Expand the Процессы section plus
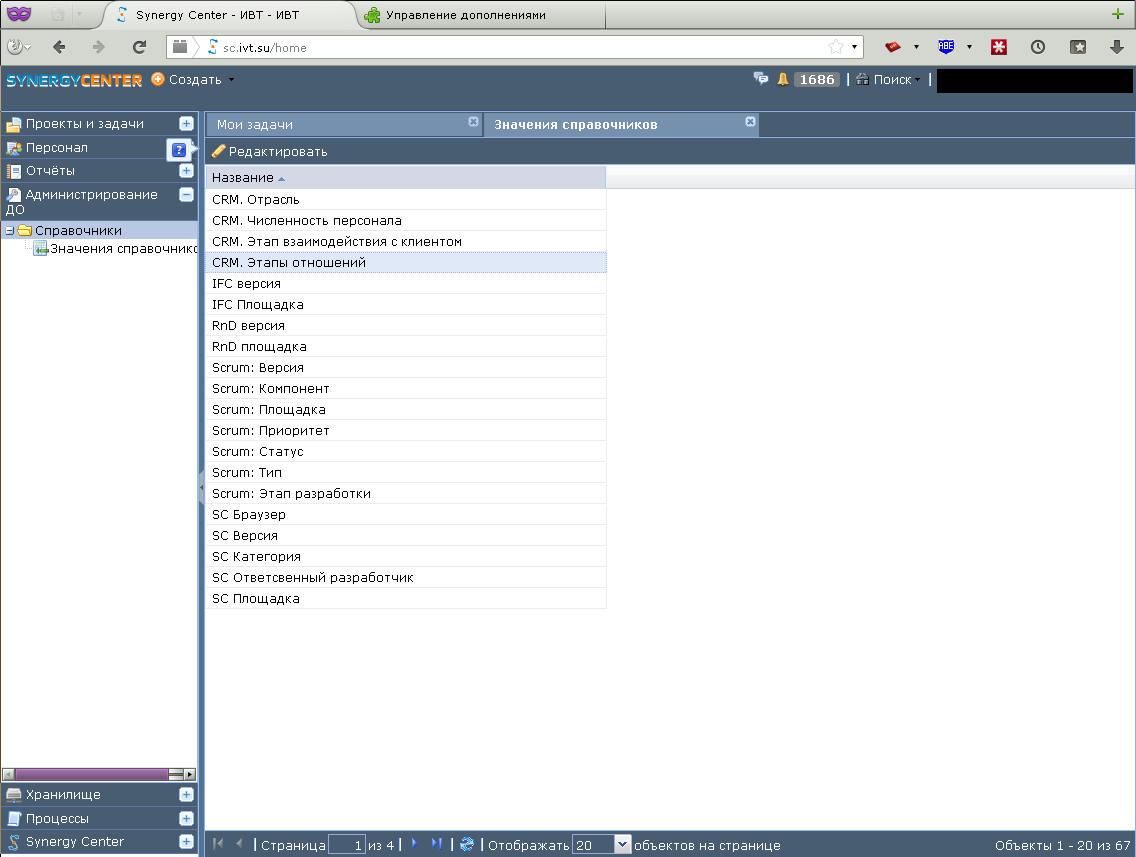The image size is (1136, 857). click(x=186, y=819)
